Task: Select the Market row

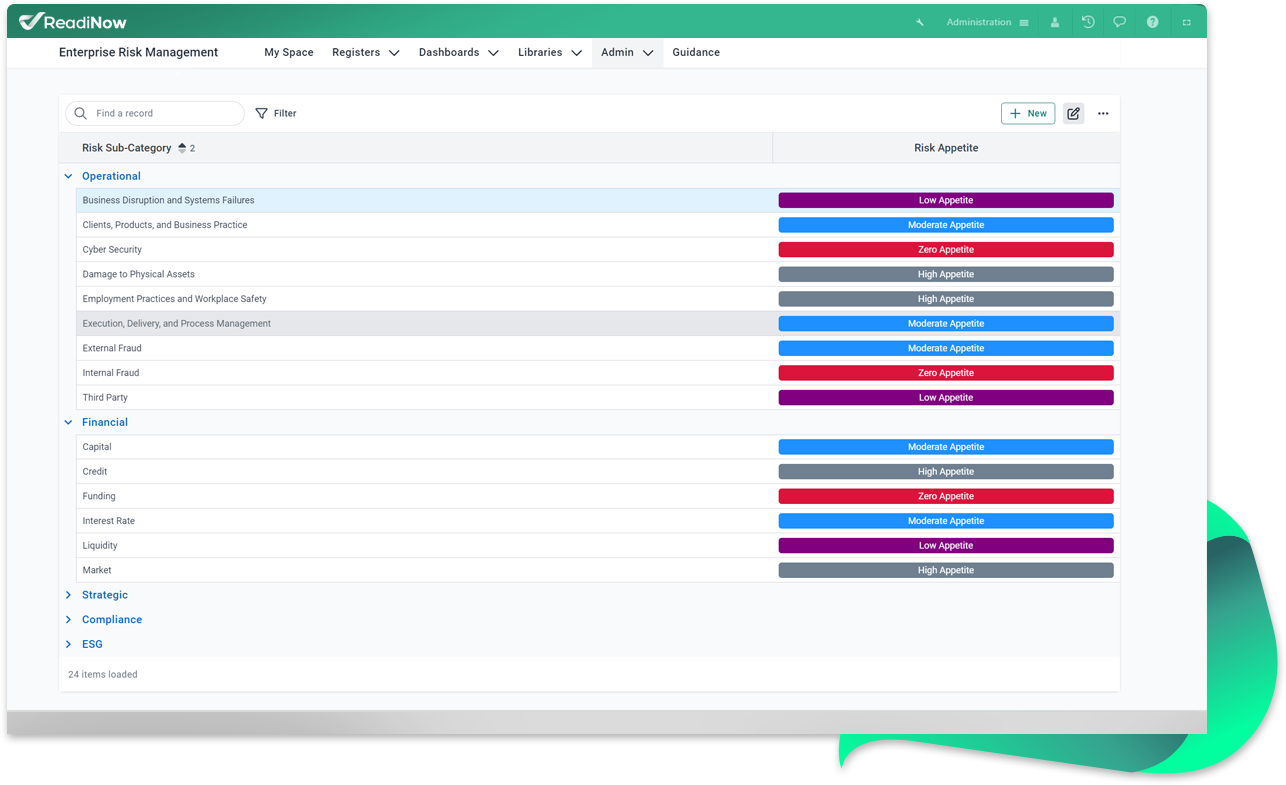Action: [598, 570]
